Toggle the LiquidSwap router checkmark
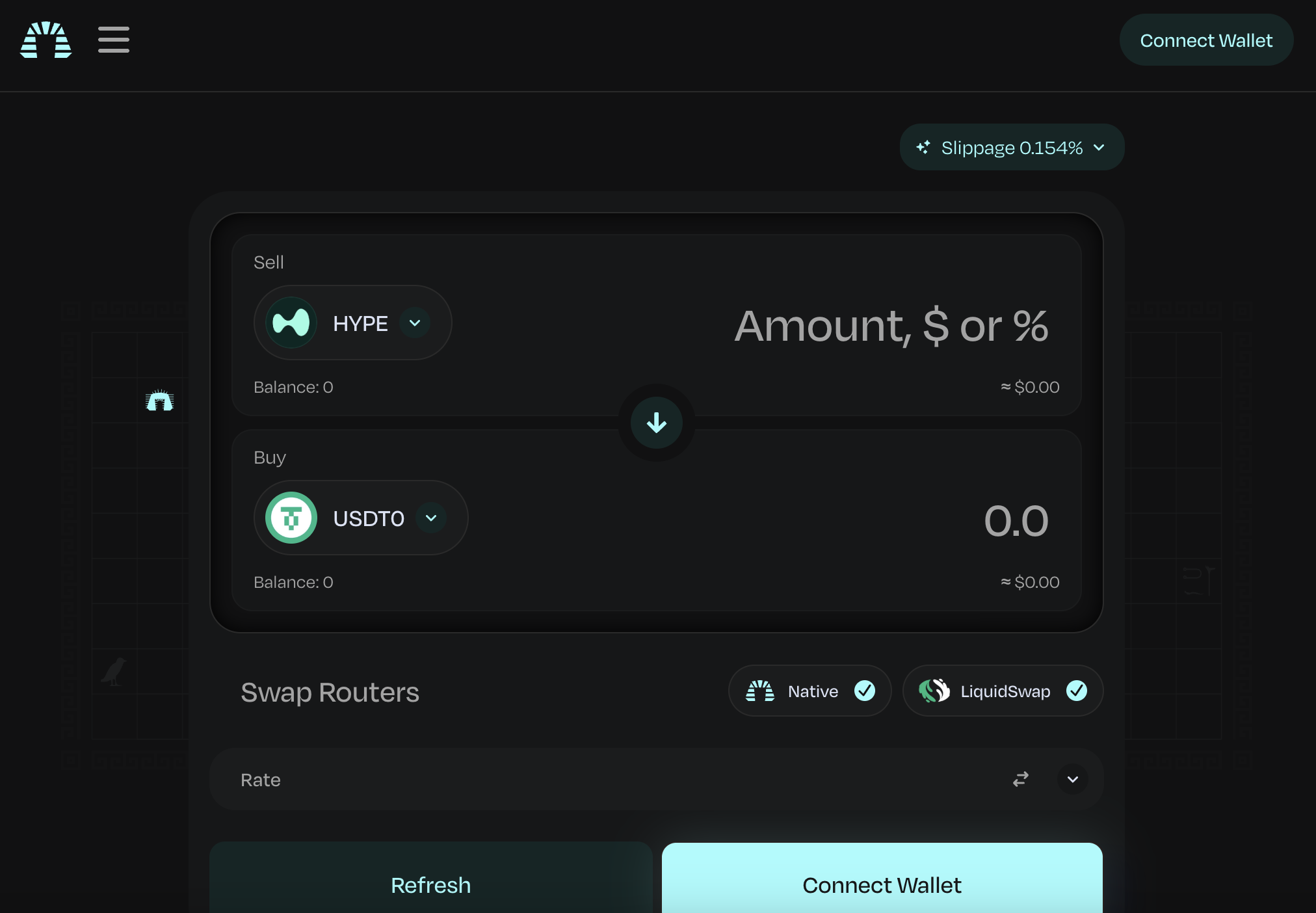 (1077, 691)
